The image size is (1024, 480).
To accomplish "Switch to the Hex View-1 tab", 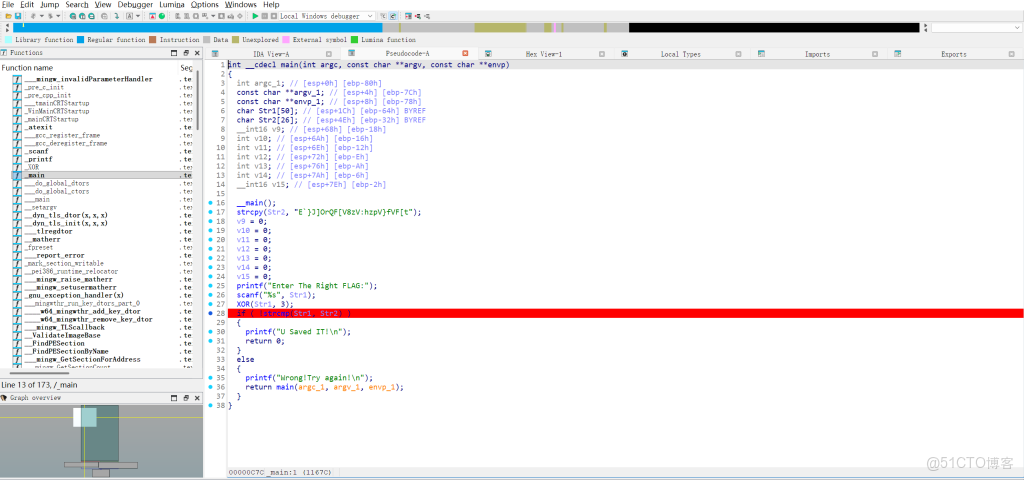I will [x=543, y=54].
